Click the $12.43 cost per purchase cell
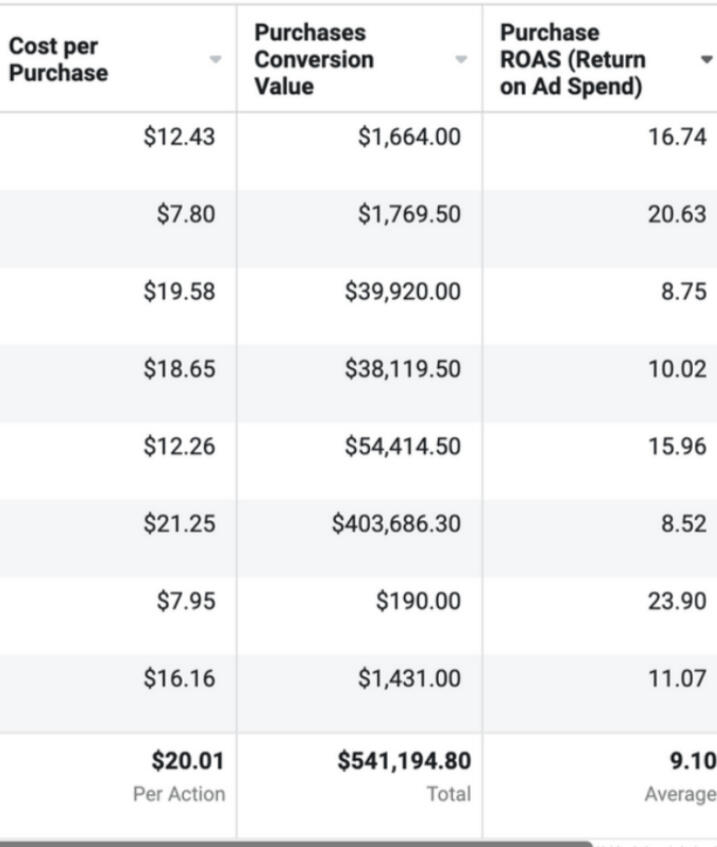 coord(179,137)
